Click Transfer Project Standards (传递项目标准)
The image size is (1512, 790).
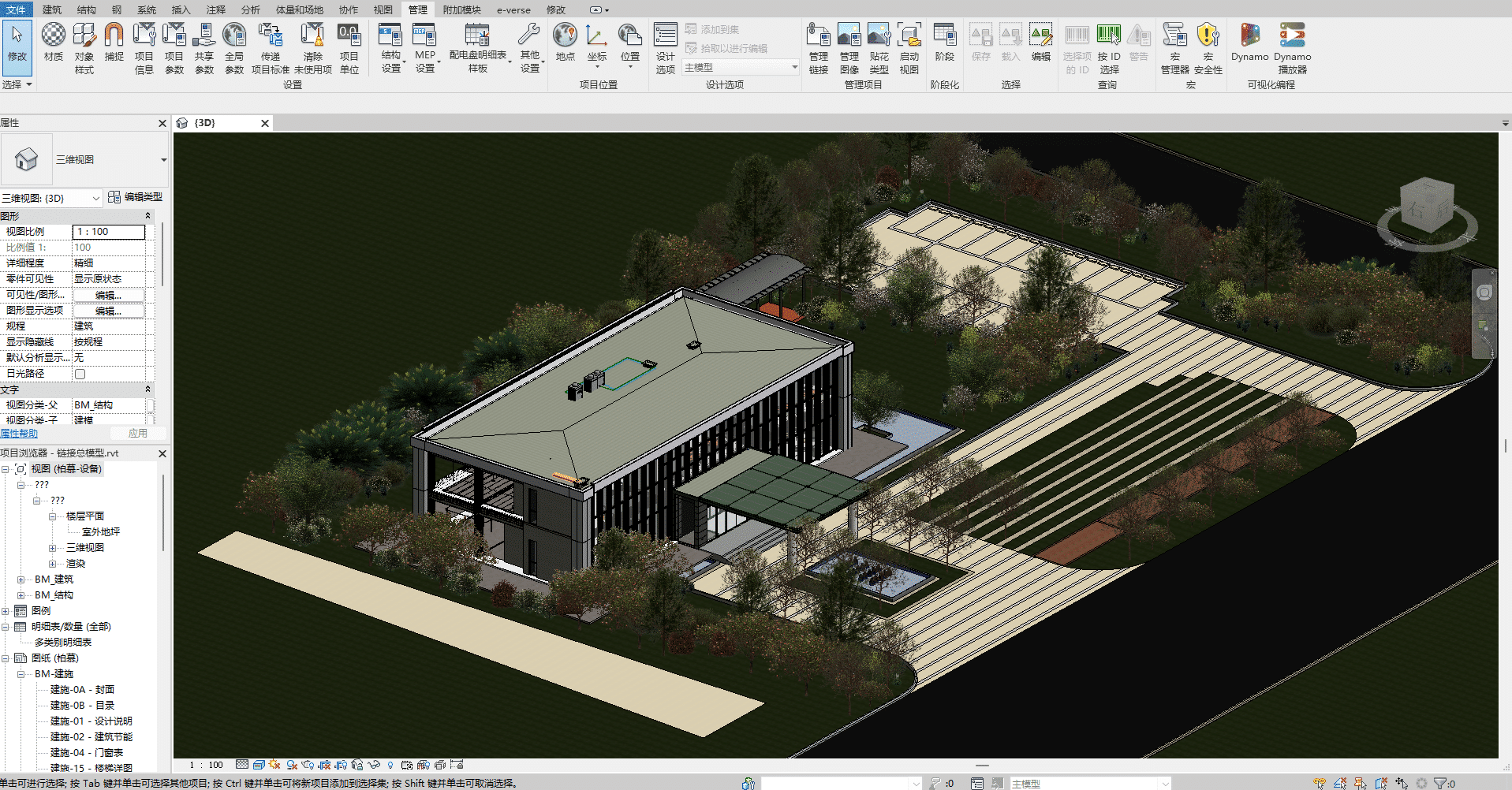(271, 49)
